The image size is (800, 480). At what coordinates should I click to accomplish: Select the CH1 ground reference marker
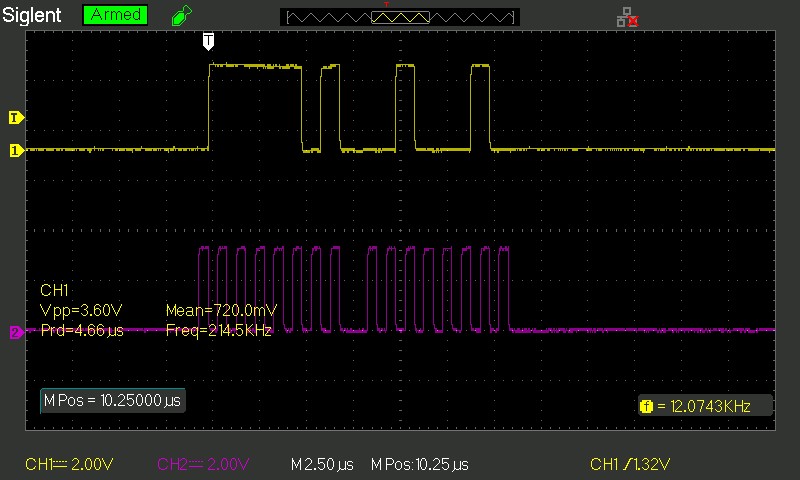[15, 150]
